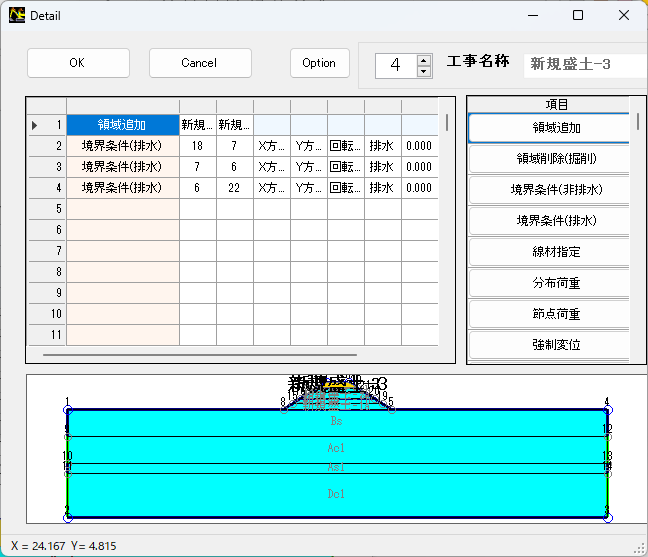Open the Option button
This screenshot has height=557, width=648.
[x=319, y=63]
